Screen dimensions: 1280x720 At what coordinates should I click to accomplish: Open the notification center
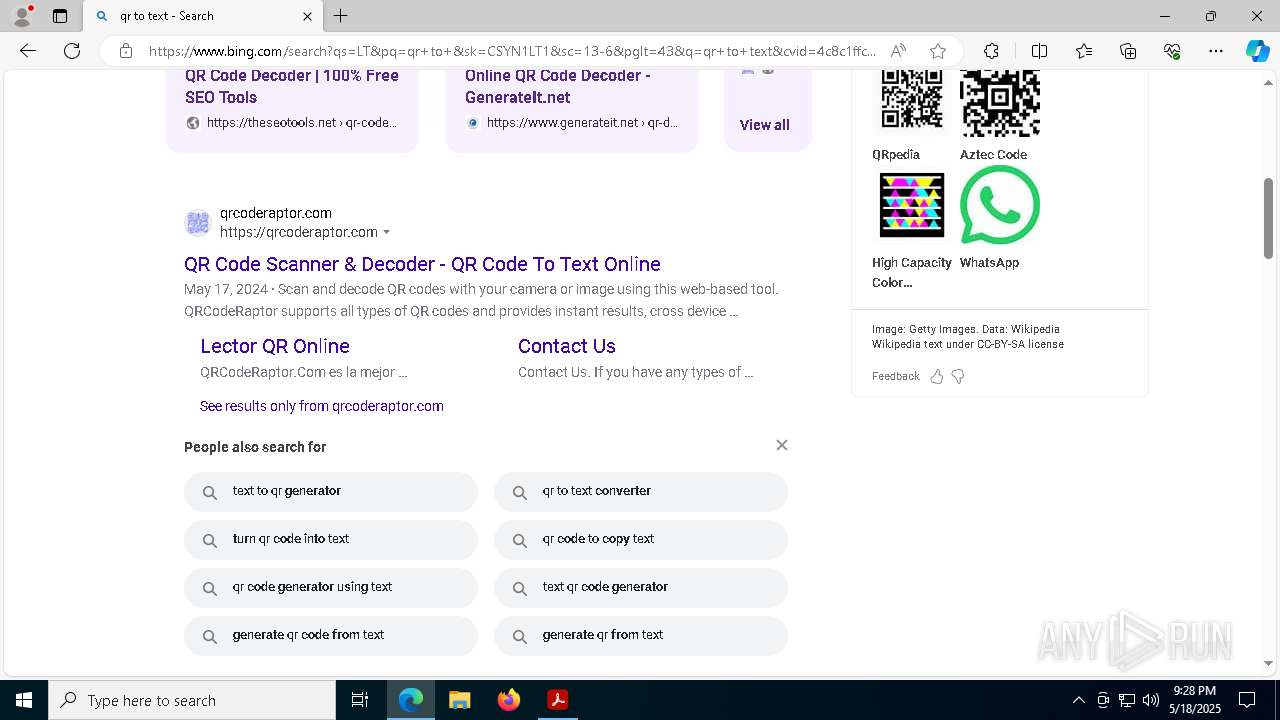1247,700
